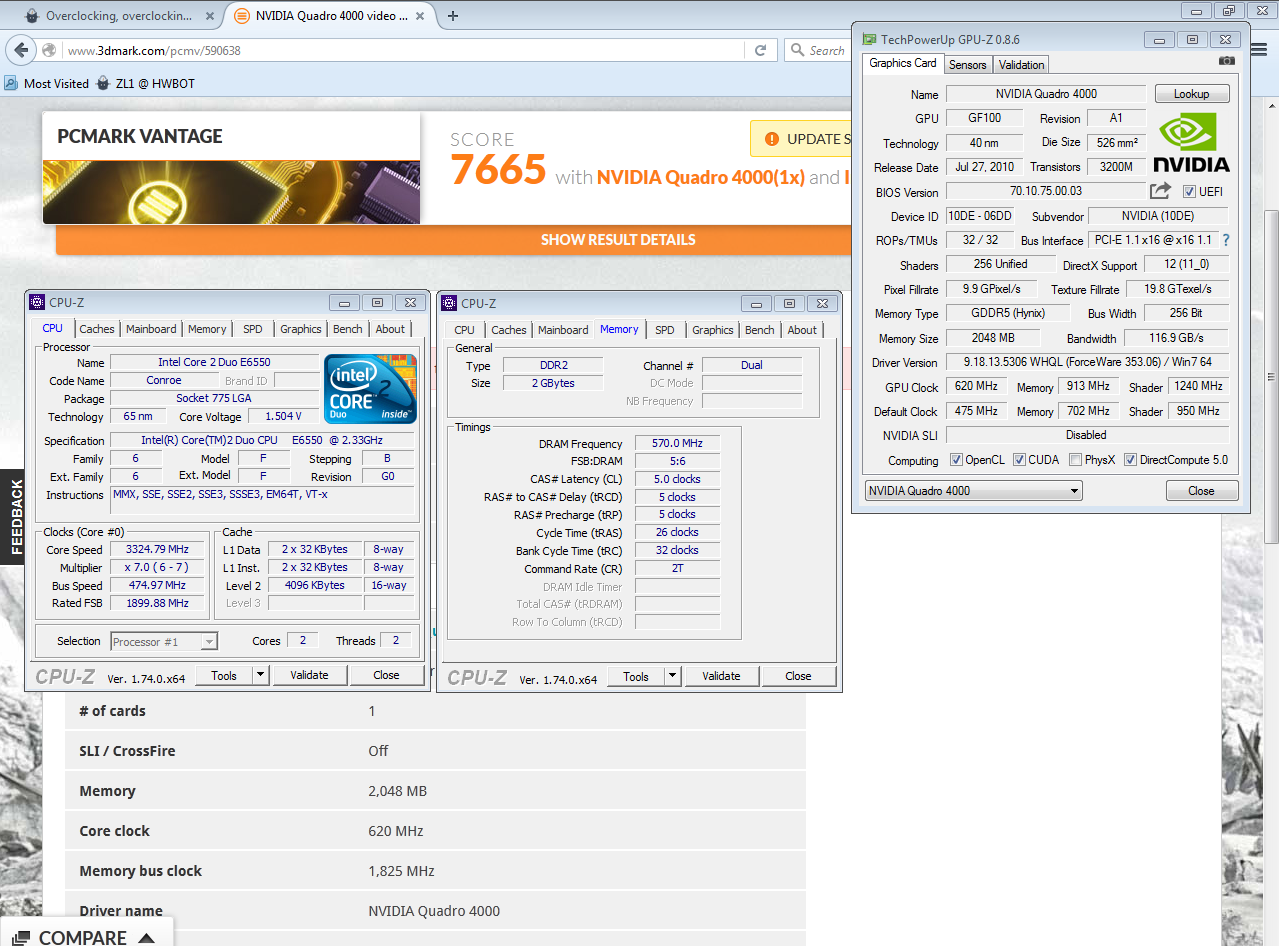Image resolution: width=1279 pixels, height=946 pixels.
Task: Click the browser Search field
Action: [826, 50]
